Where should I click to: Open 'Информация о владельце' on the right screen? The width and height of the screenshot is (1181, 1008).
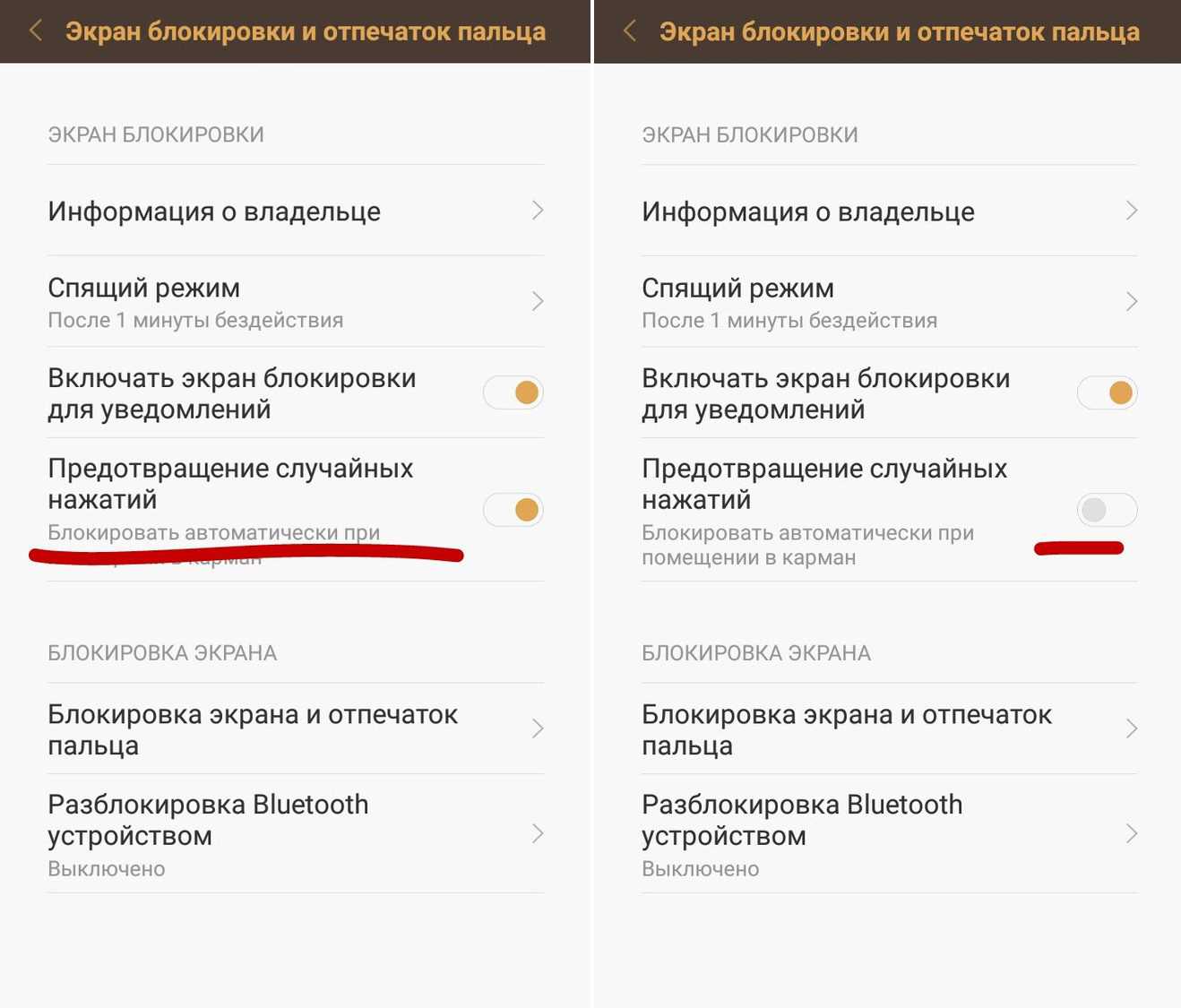click(x=890, y=211)
